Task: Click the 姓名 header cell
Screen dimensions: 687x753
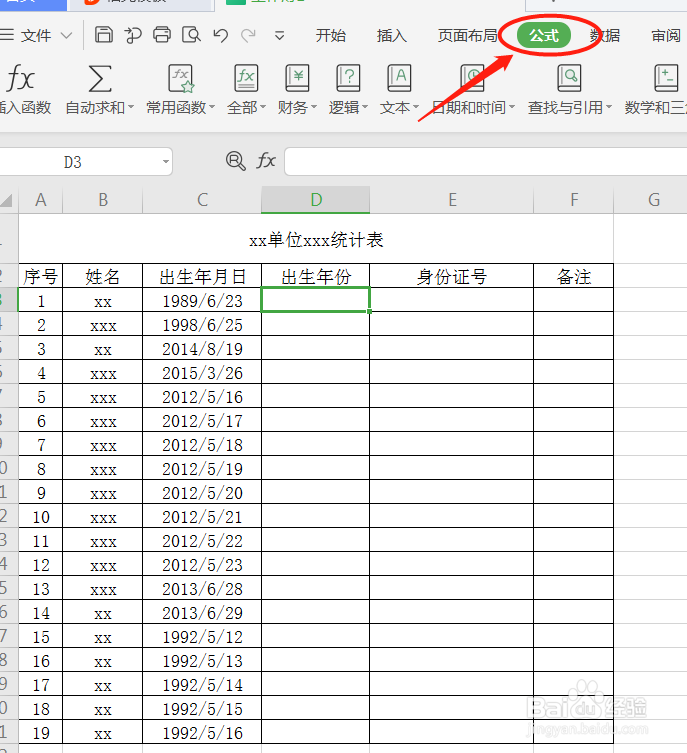Action: pyautogui.click(x=103, y=276)
